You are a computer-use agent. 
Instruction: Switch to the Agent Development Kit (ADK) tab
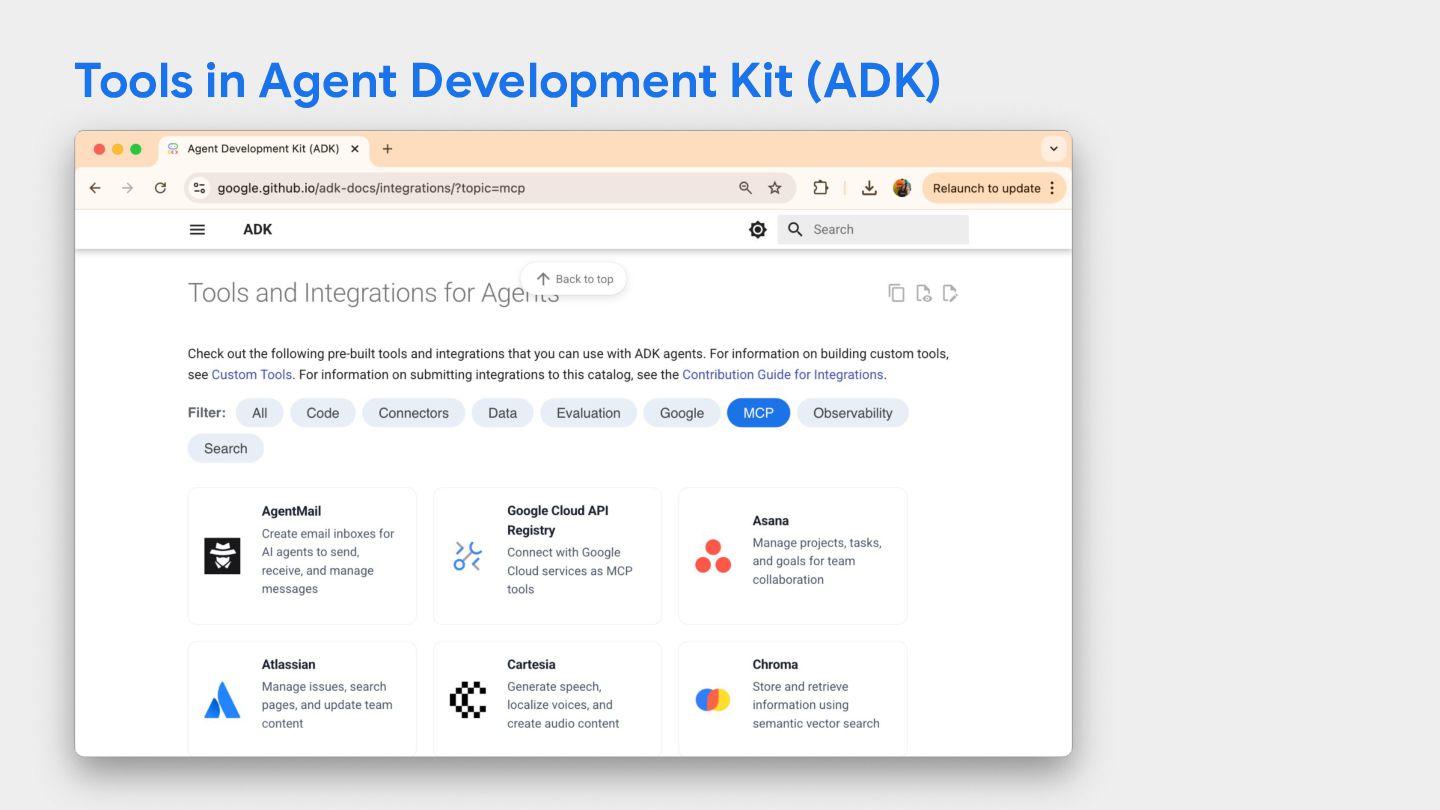265,149
